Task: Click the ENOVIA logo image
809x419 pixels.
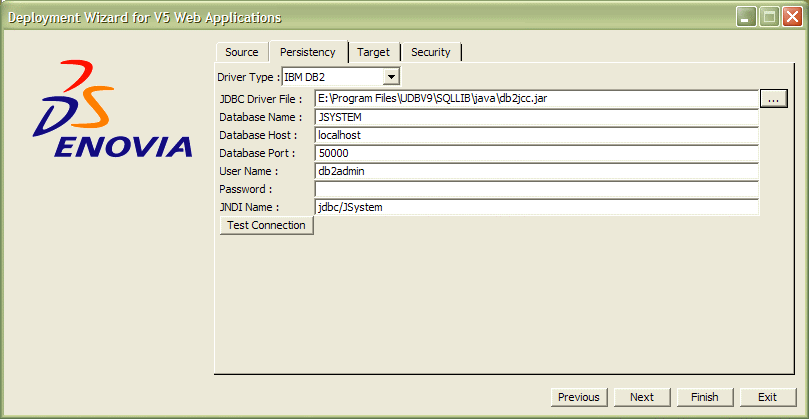Action: [111, 110]
